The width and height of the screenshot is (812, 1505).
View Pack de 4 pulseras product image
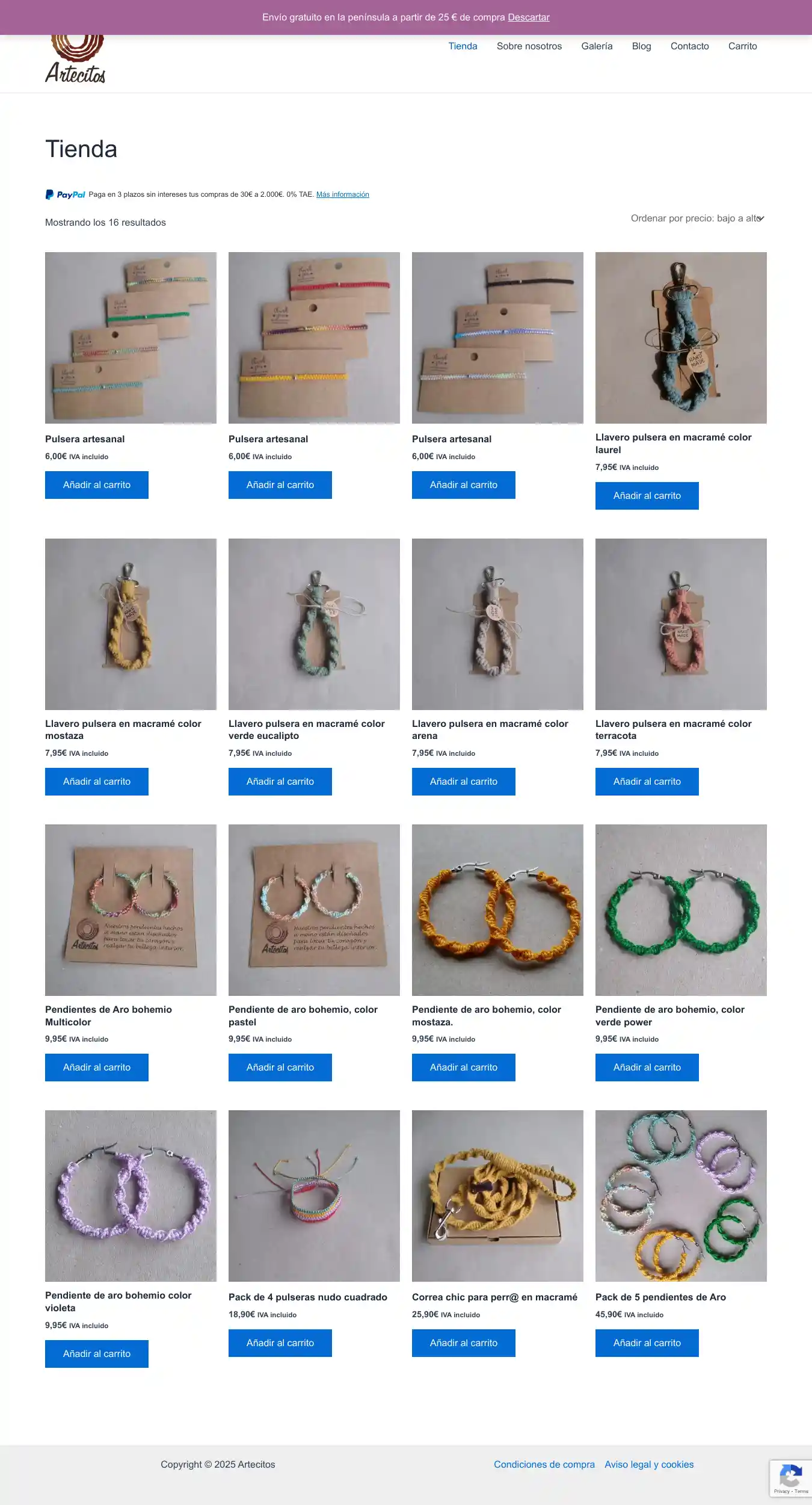tap(314, 1196)
